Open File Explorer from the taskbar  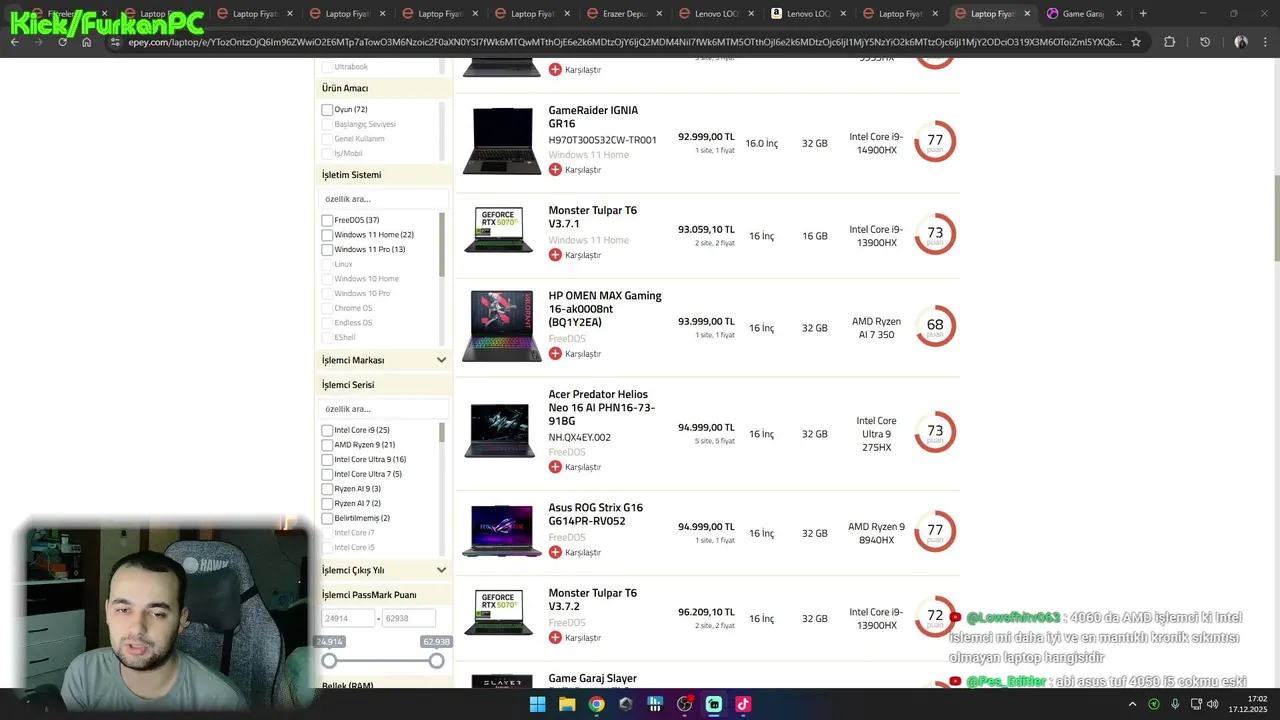click(x=567, y=704)
